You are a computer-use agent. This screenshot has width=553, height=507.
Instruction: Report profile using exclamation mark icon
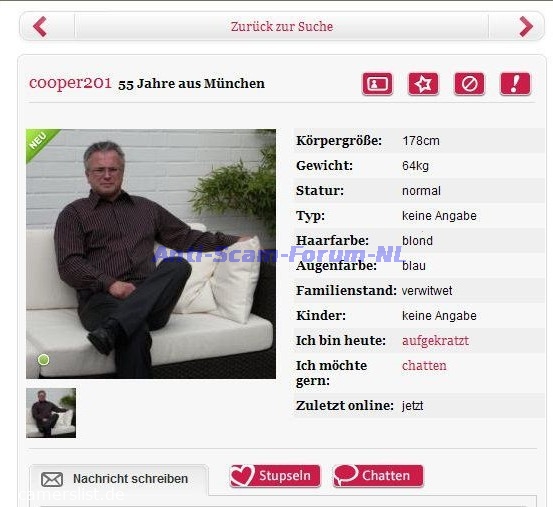[515, 84]
